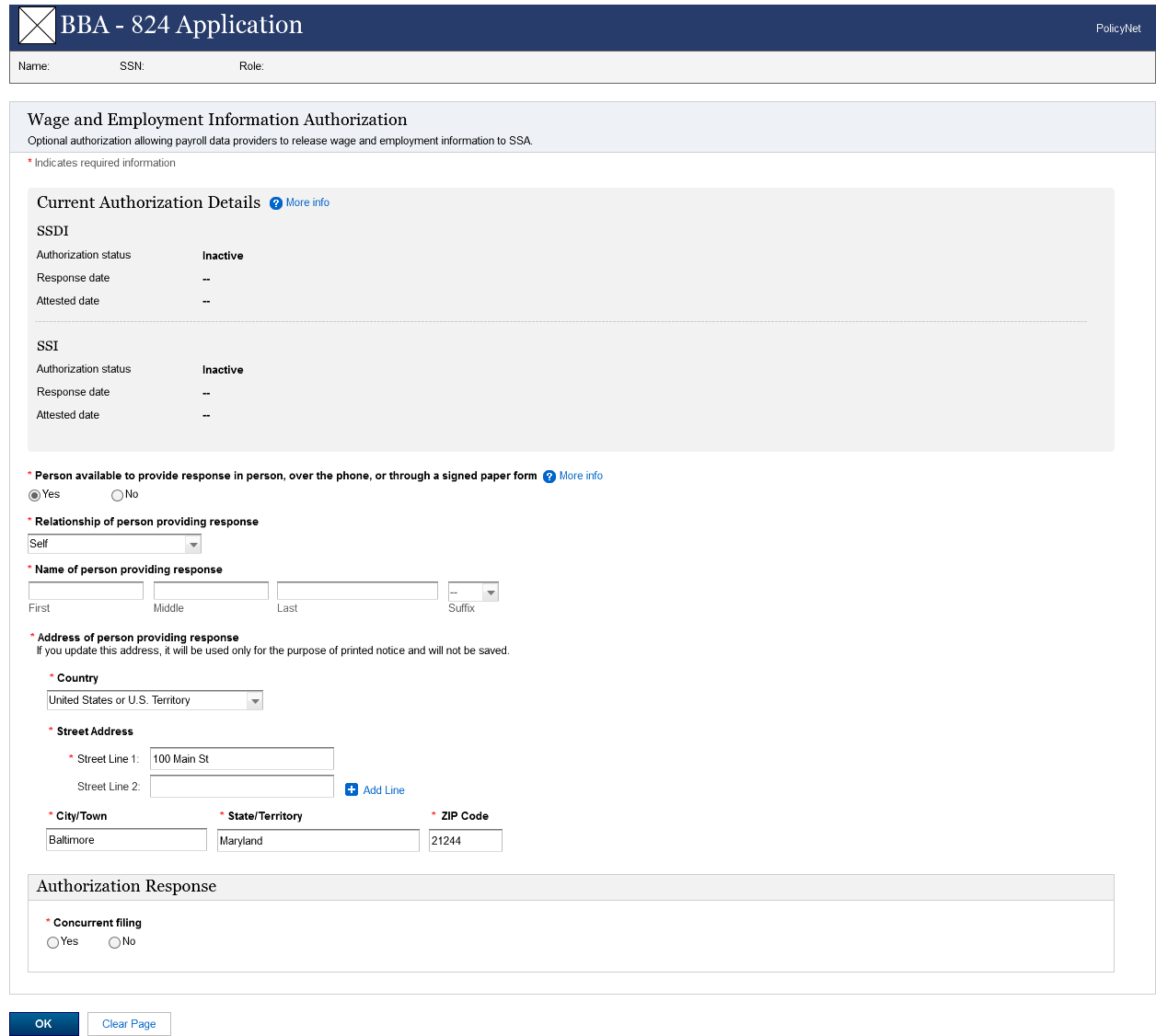Screen dimensions: 1156x1036
Task: Click the blue plus Add Line icon
Action: [352, 789]
